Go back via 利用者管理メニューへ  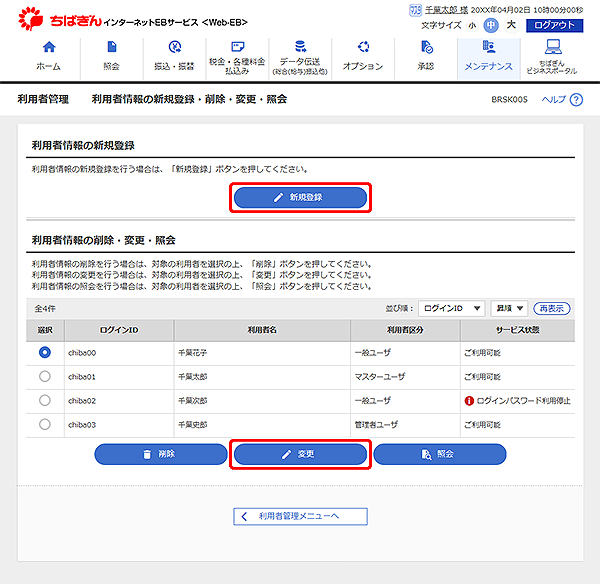pyautogui.click(x=300, y=516)
